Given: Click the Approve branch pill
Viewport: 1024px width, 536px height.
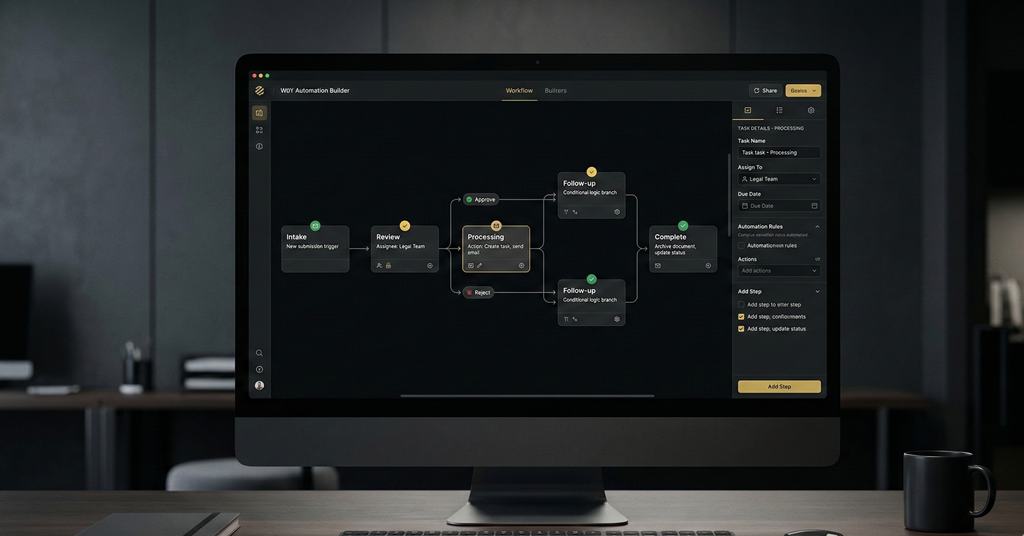Looking at the screenshot, I should pyautogui.click(x=481, y=199).
